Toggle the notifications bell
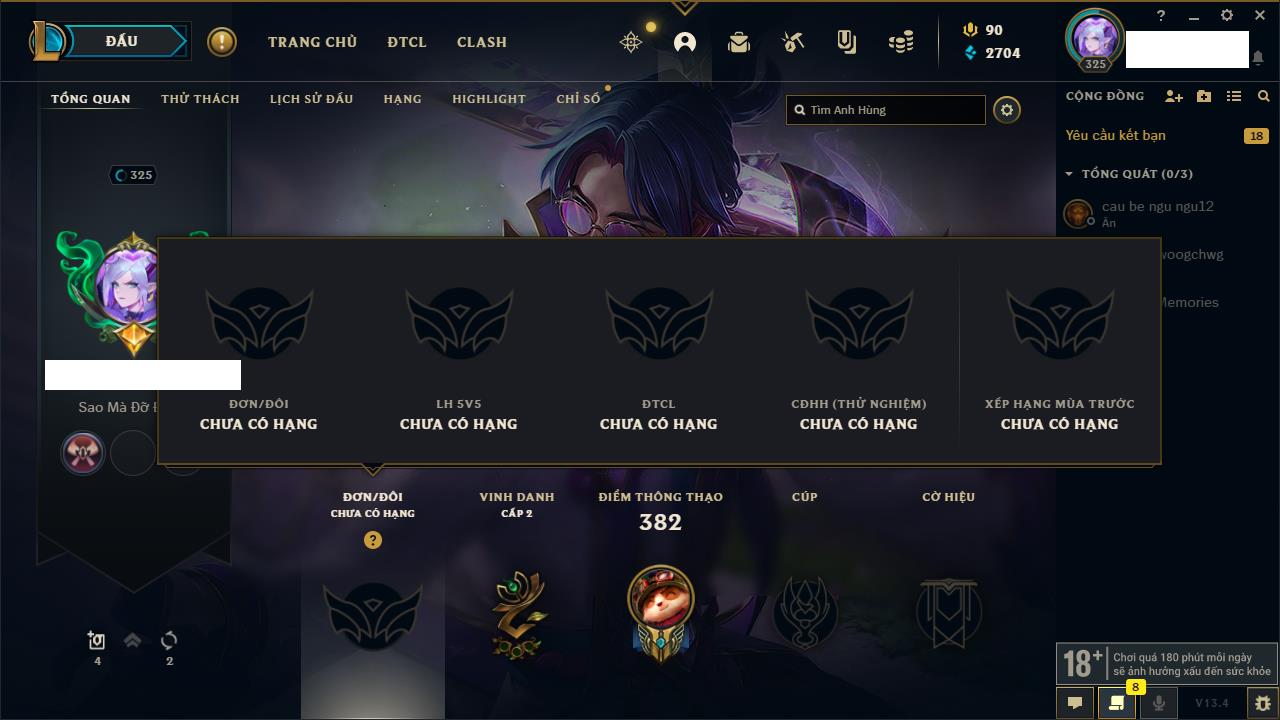The height and width of the screenshot is (720, 1280). click(x=1257, y=58)
